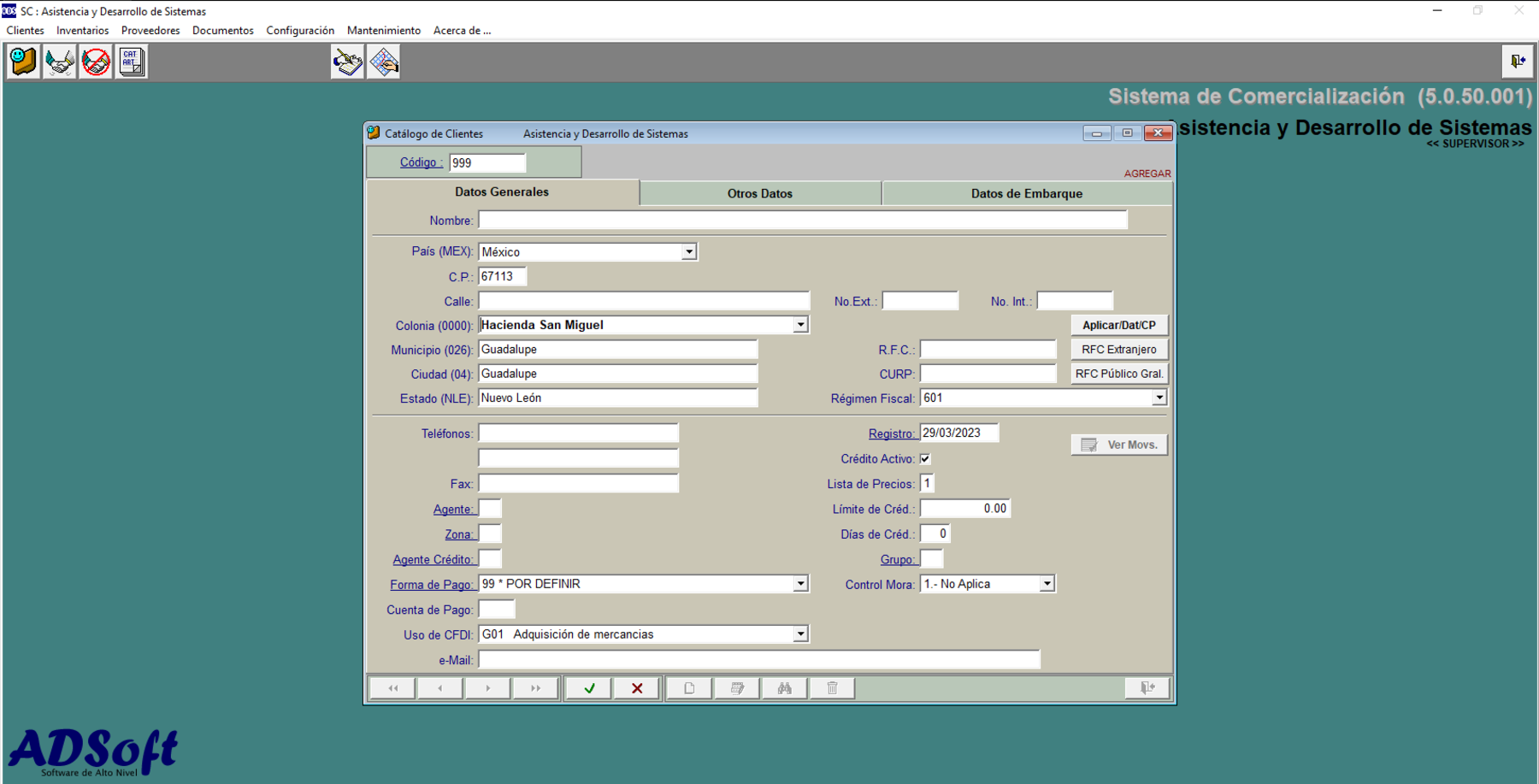Open the Control Mora dropdown
This screenshot has width=1539, height=784.
1047,584
